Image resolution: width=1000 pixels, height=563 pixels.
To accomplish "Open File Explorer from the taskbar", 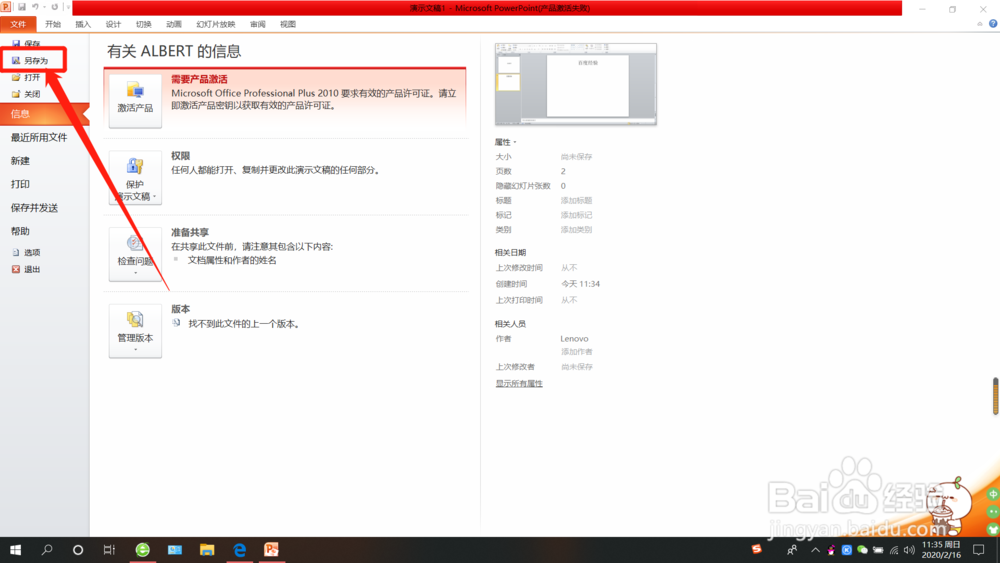I will pyautogui.click(x=207, y=550).
